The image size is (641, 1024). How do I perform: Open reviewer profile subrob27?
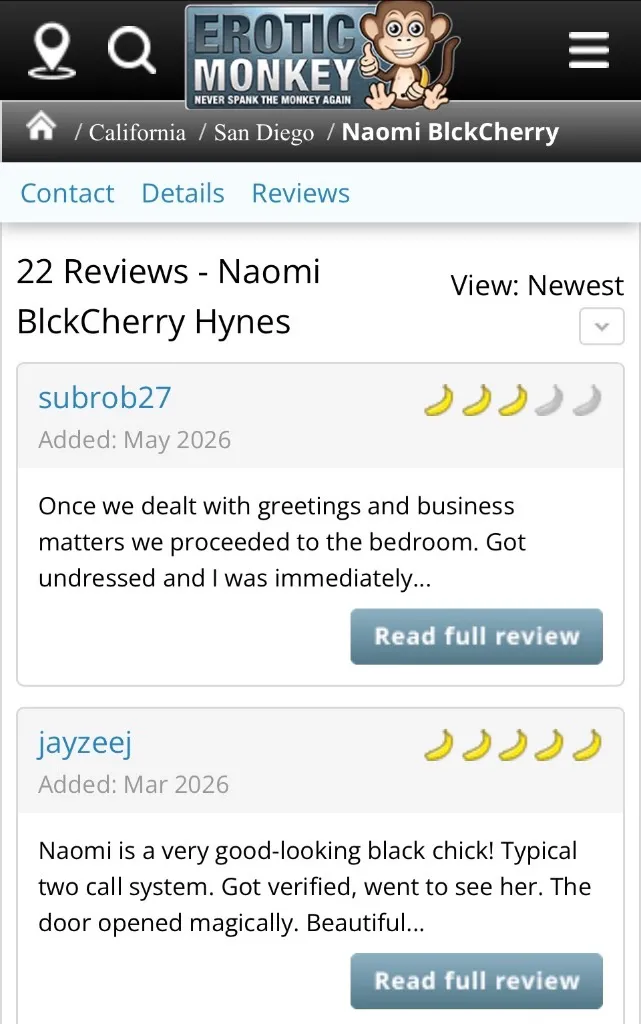tap(105, 398)
